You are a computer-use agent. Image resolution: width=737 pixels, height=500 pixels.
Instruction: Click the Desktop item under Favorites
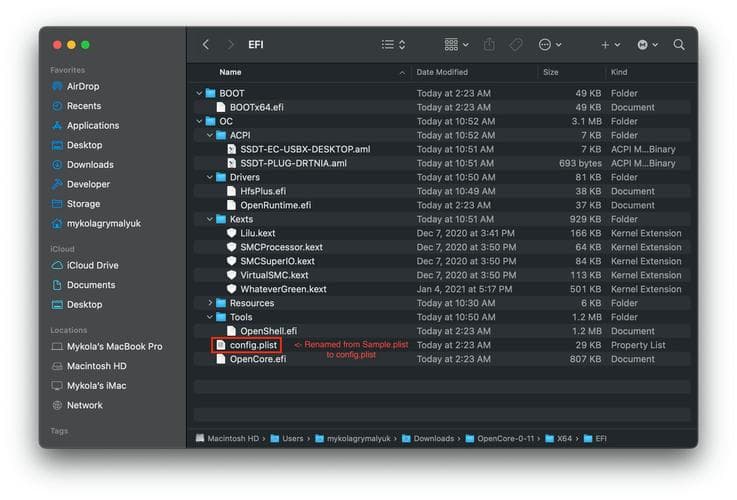pyautogui.click(x=77, y=145)
